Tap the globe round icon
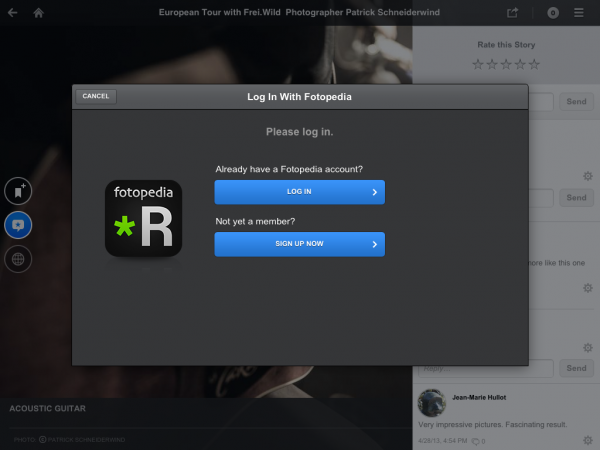This screenshot has height=450, width=600. 18,259
